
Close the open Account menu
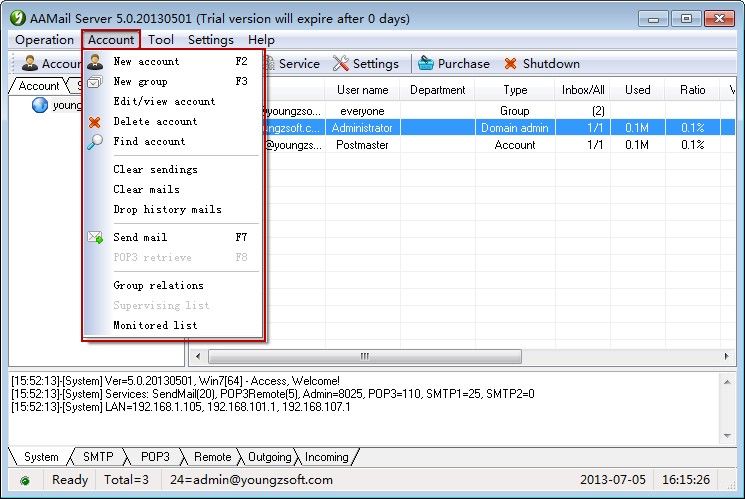[x=111, y=40]
